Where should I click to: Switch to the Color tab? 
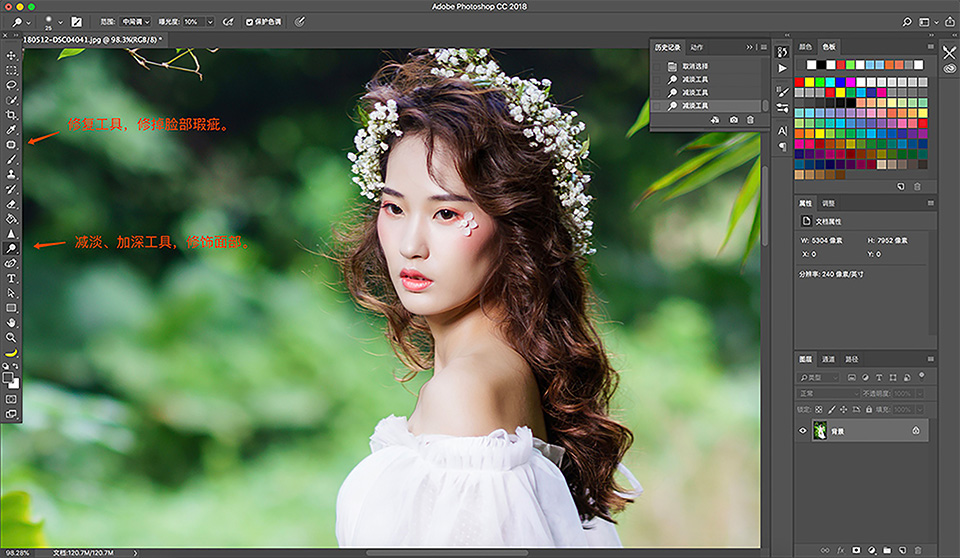coord(805,47)
